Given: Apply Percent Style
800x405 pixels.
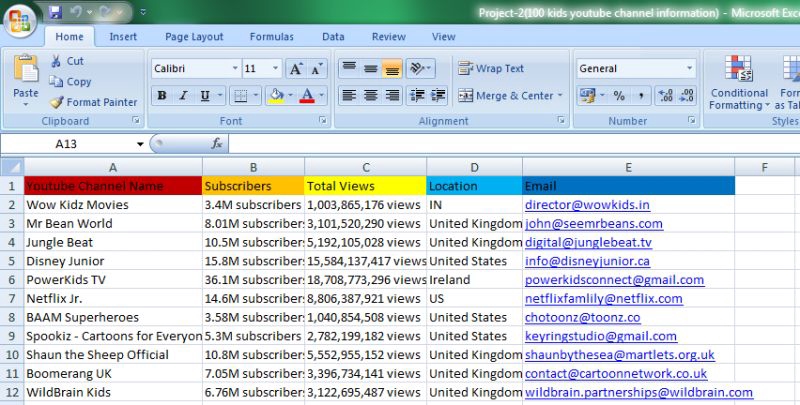Looking at the screenshot, I should tap(619, 95).
